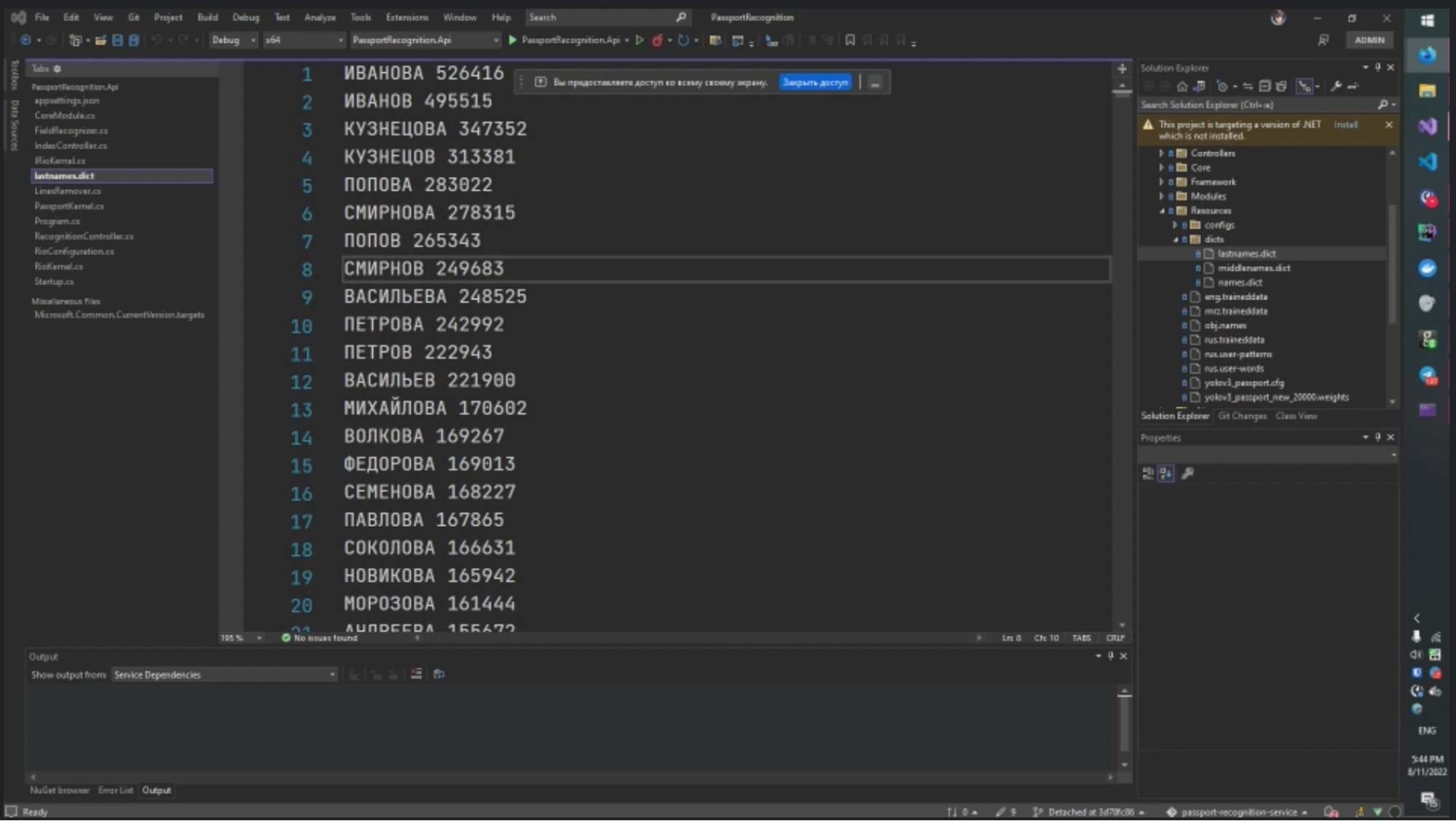The width and height of the screenshot is (1456, 821).
Task: Click the passport-recognition-service repository in status bar
Action: 1238,812
